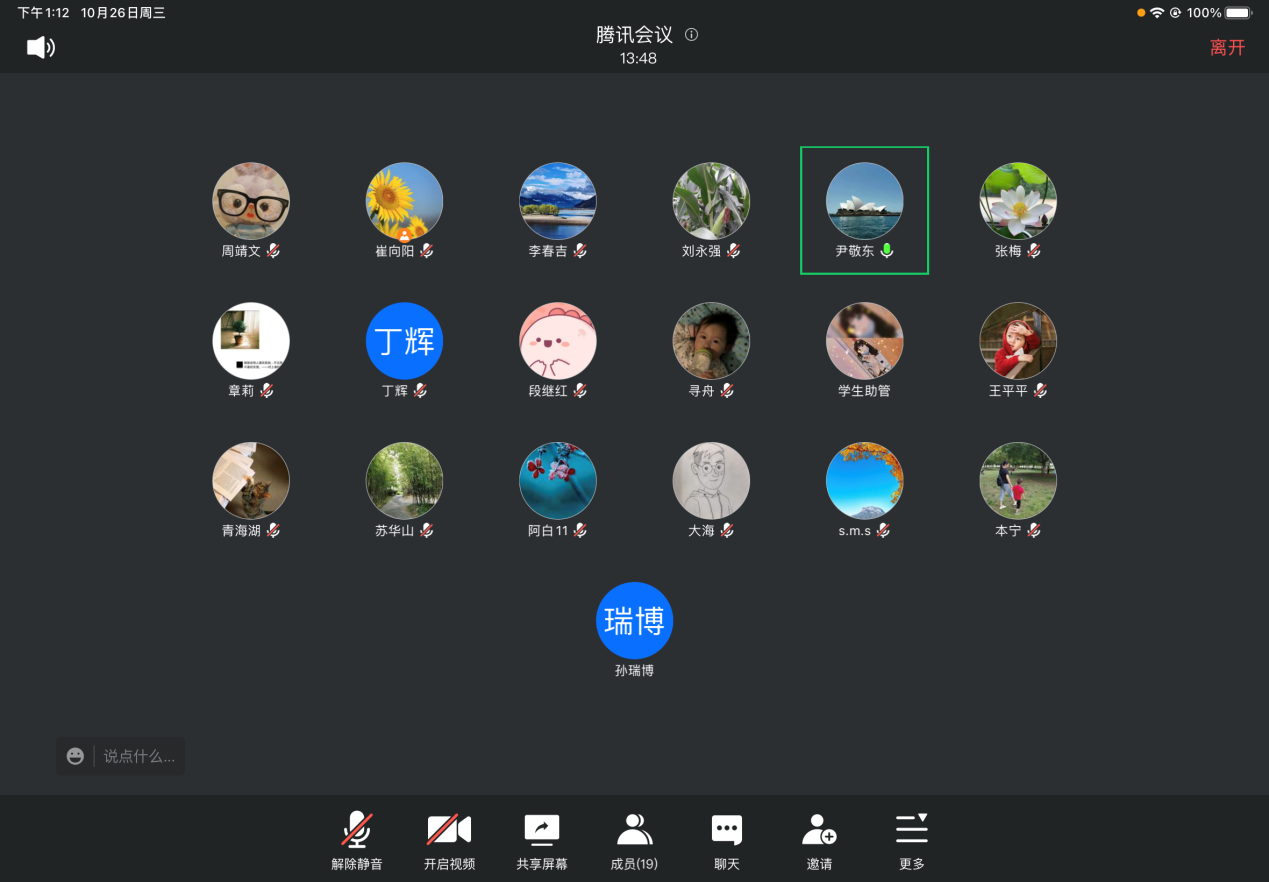Select 崔向阳's sunflower avatar
The width and height of the screenshot is (1269, 882).
coord(404,201)
